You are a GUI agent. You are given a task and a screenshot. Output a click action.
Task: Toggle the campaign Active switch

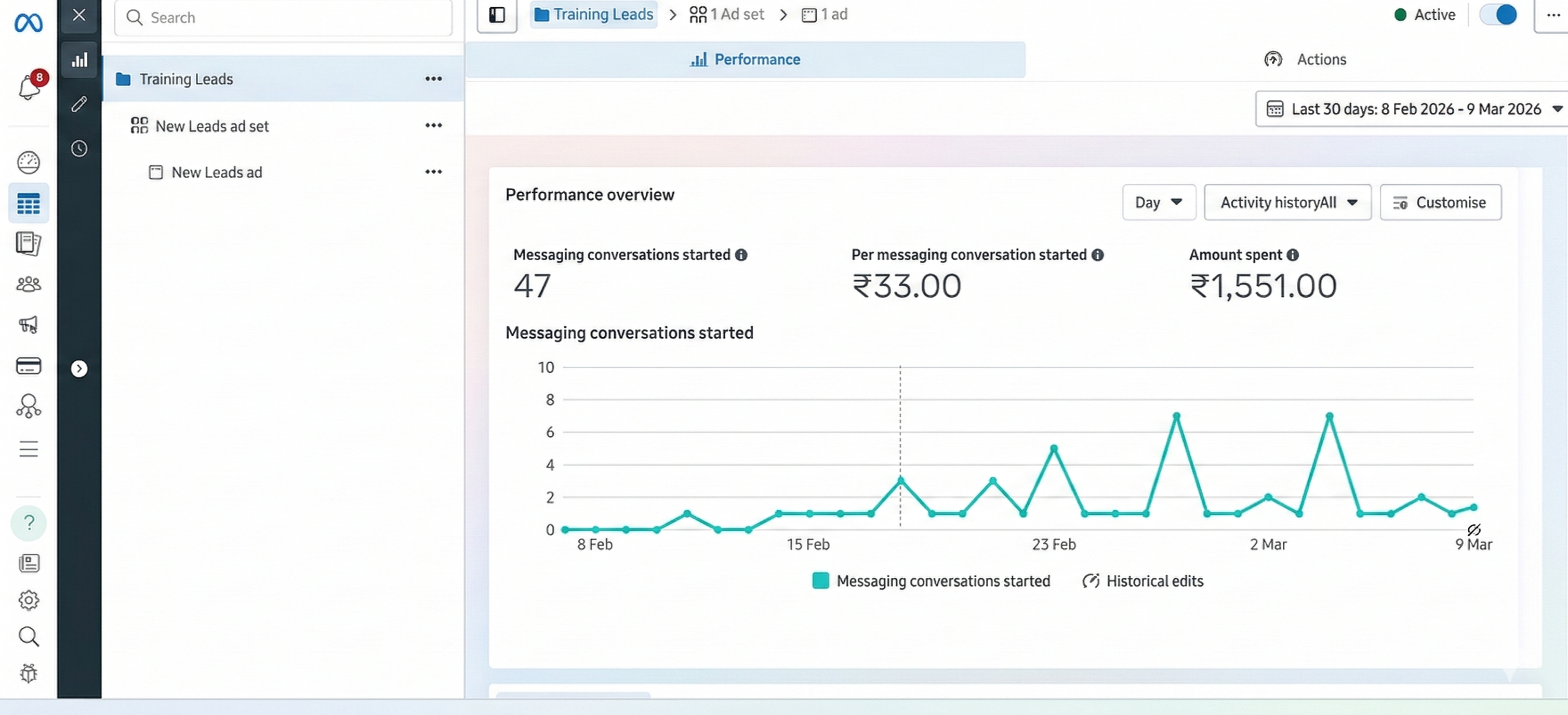[x=1498, y=15]
